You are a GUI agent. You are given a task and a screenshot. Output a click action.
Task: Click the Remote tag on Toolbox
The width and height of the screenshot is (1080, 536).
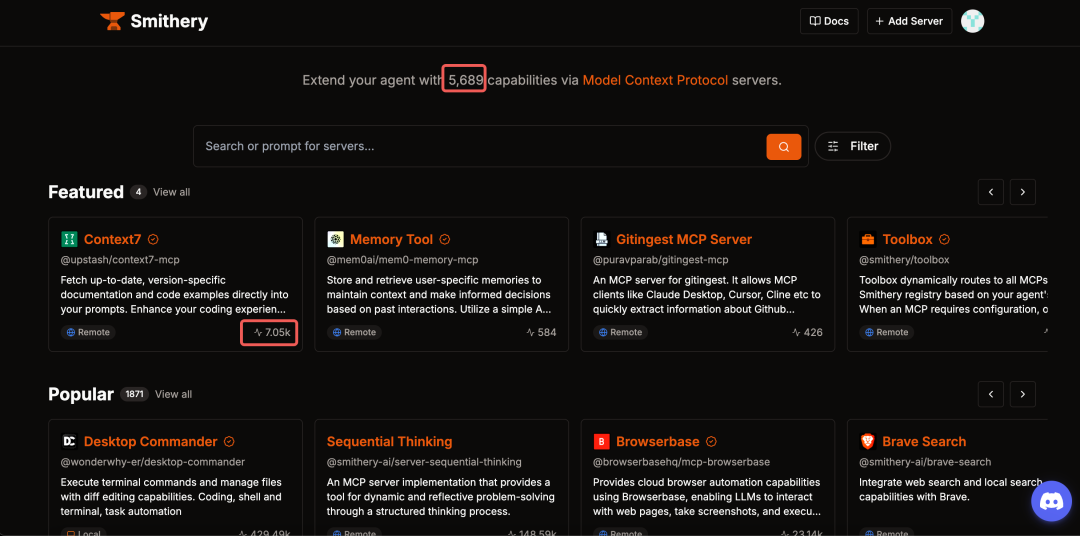886,332
